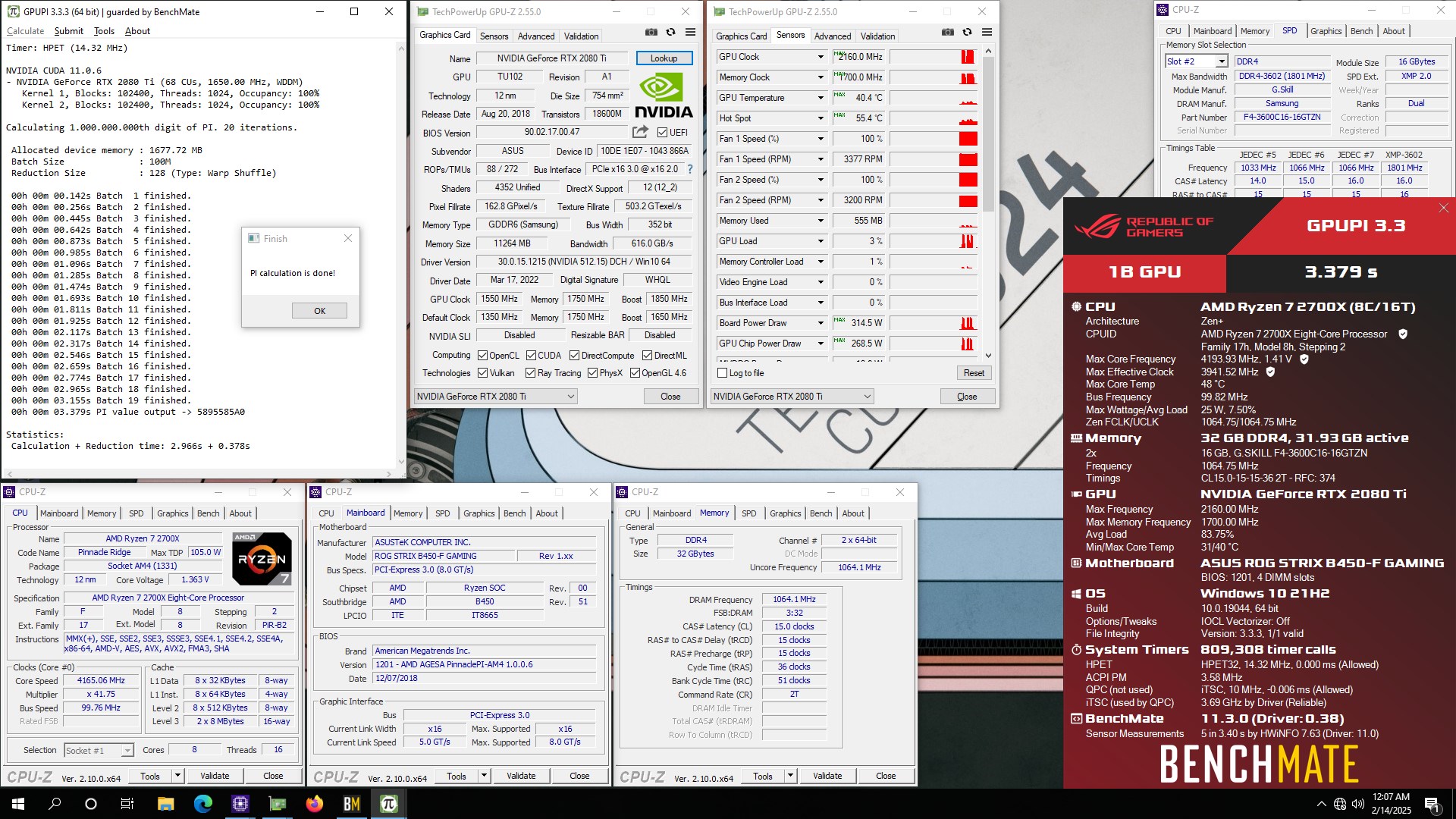
Task: Expand Memory Clock sensor dropdown
Action: (x=820, y=77)
